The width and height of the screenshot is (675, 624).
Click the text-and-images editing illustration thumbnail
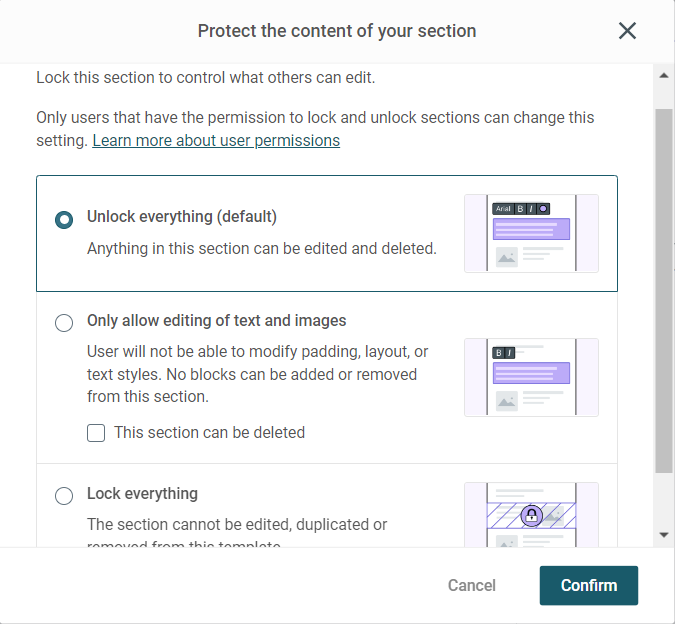(x=531, y=377)
